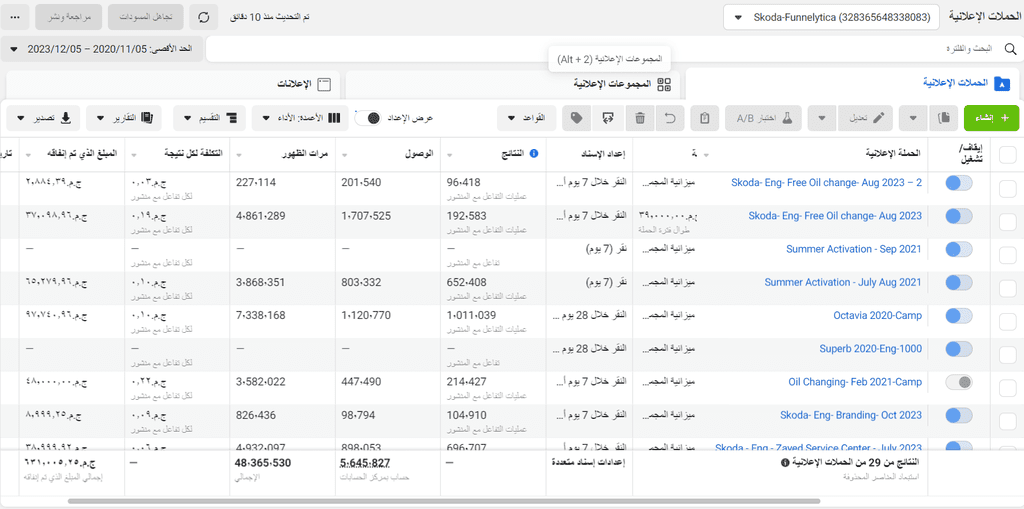The width and height of the screenshot is (1024, 509).
Task: Toggle Oil Changing- Feb 2021-Camp switch
Action: click(959, 382)
